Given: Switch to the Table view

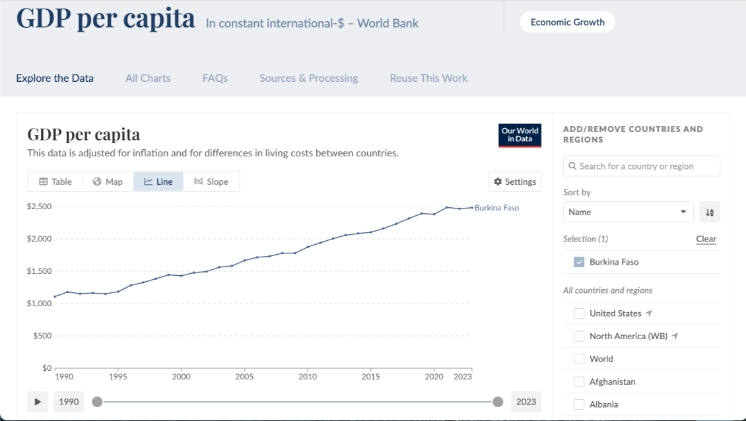Looking at the screenshot, I should point(55,182).
